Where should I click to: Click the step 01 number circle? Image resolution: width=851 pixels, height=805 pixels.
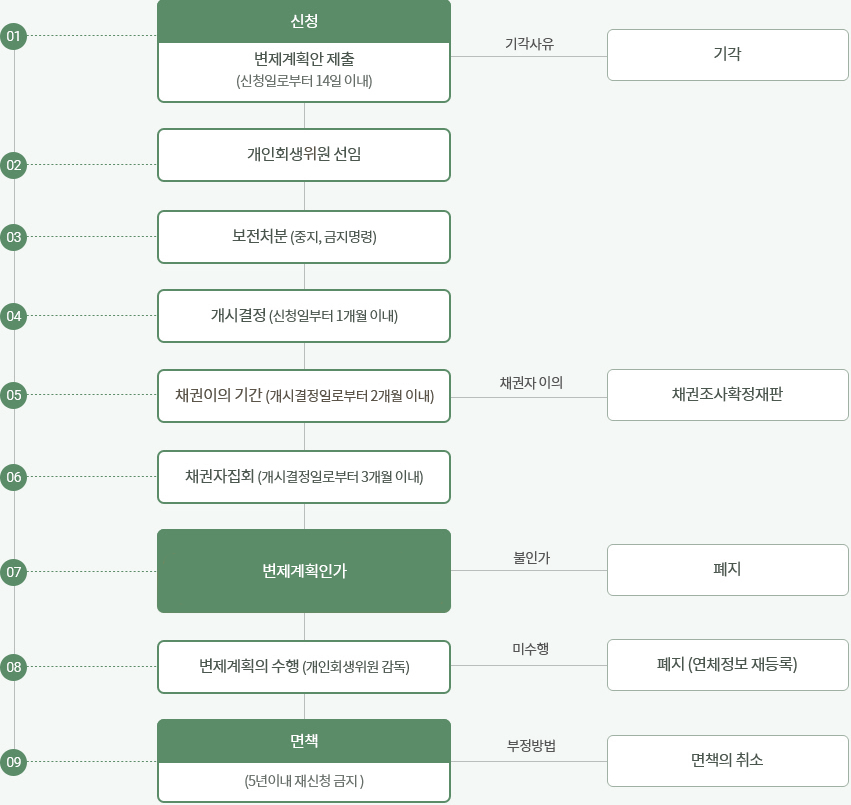point(14,37)
